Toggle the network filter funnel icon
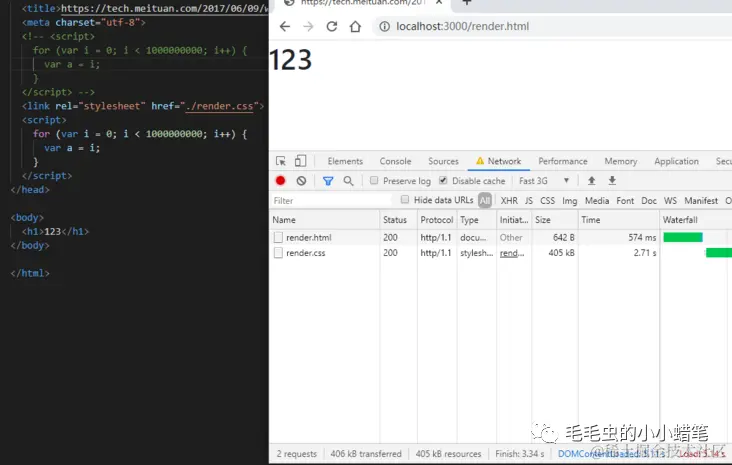Image resolution: width=732 pixels, height=465 pixels. 328,181
